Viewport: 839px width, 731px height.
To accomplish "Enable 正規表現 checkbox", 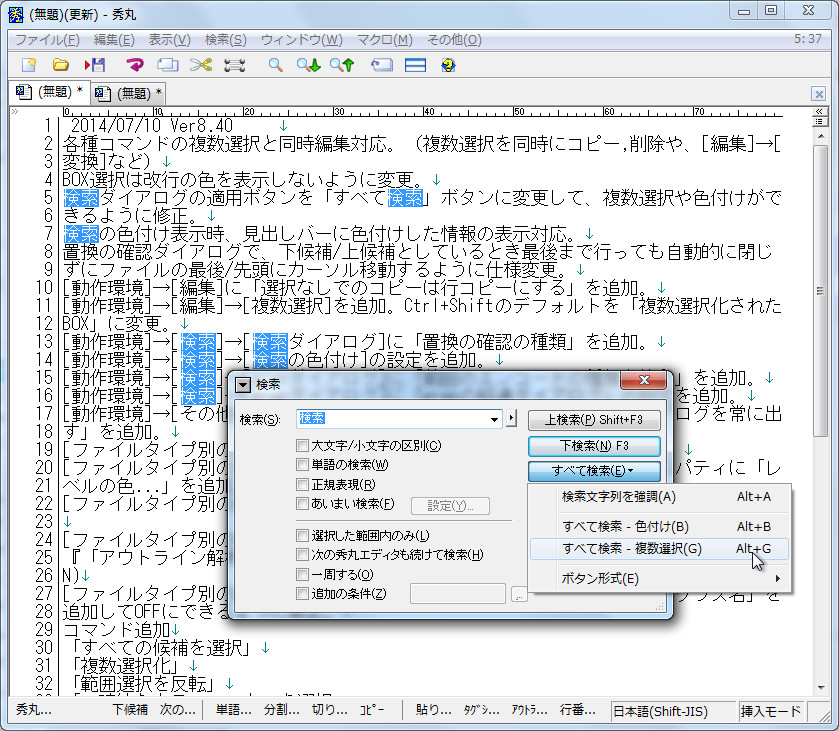I will [x=302, y=485].
